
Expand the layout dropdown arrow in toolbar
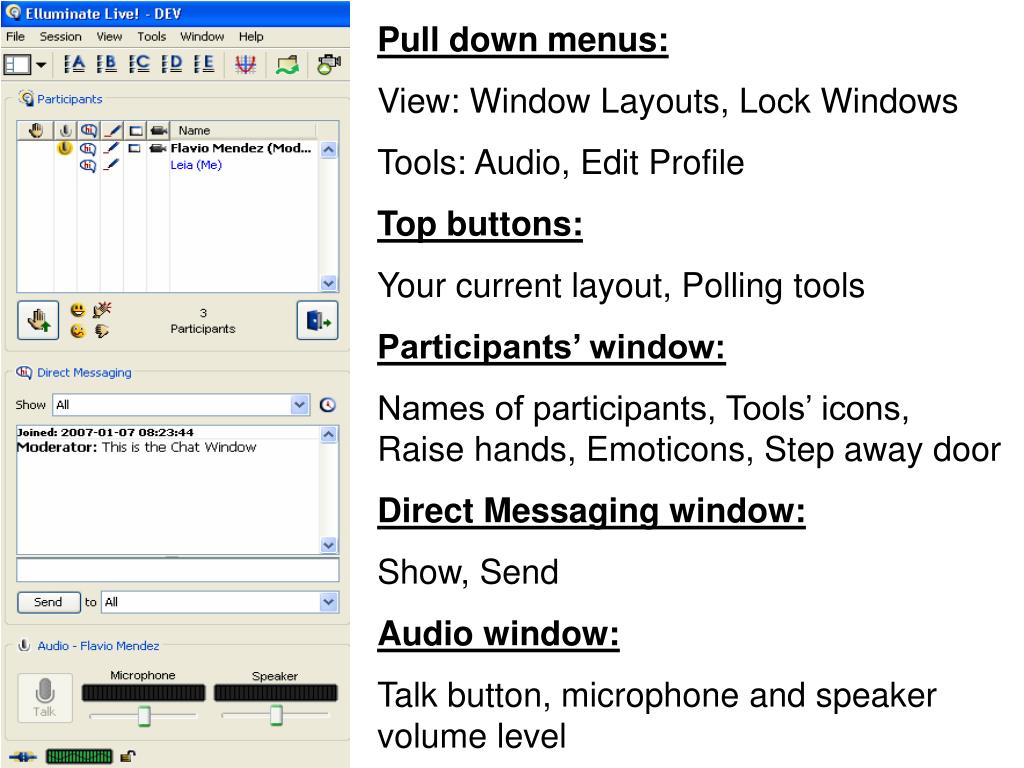41,65
